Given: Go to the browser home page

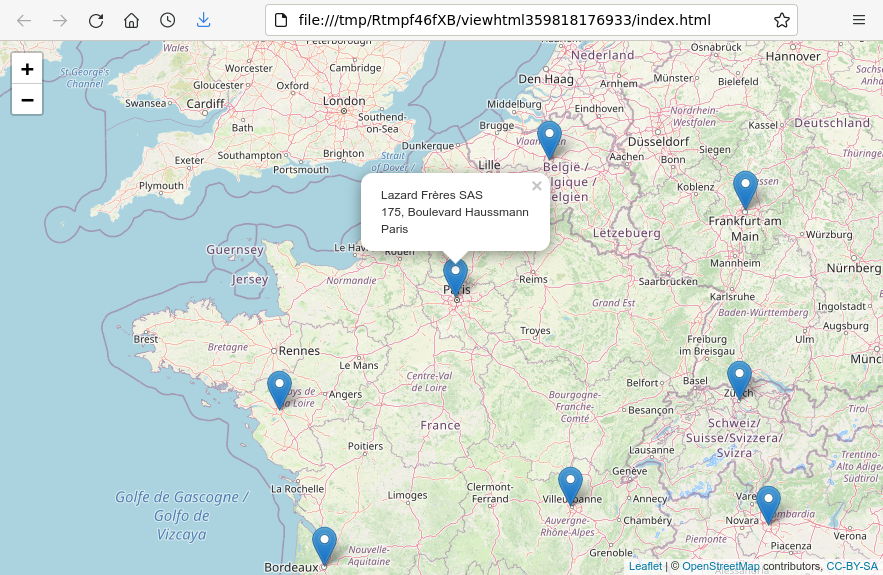Looking at the screenshot, I should click(131, 20).
